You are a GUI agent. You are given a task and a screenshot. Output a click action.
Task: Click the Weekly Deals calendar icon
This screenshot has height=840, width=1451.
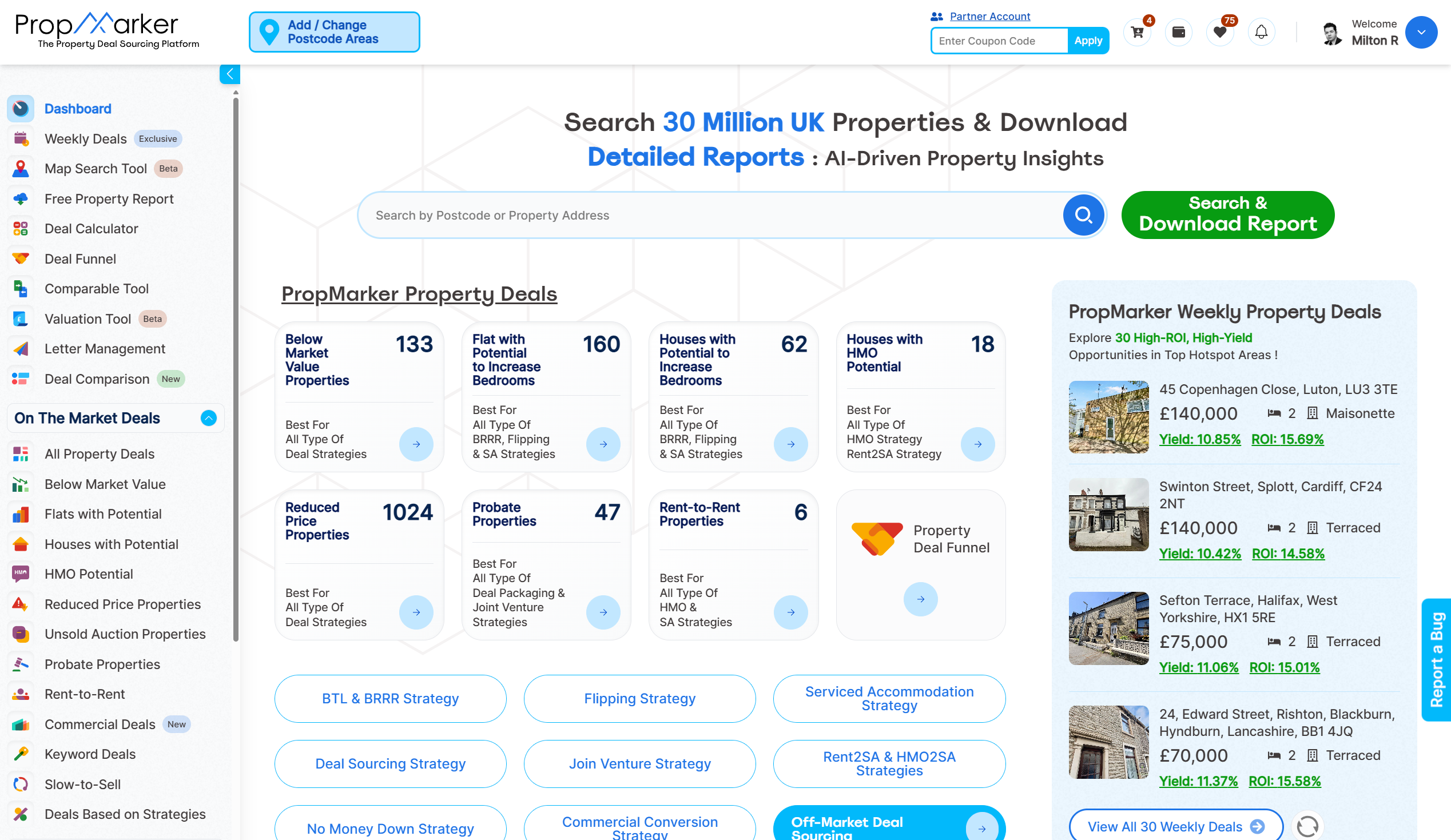point(21,139)
